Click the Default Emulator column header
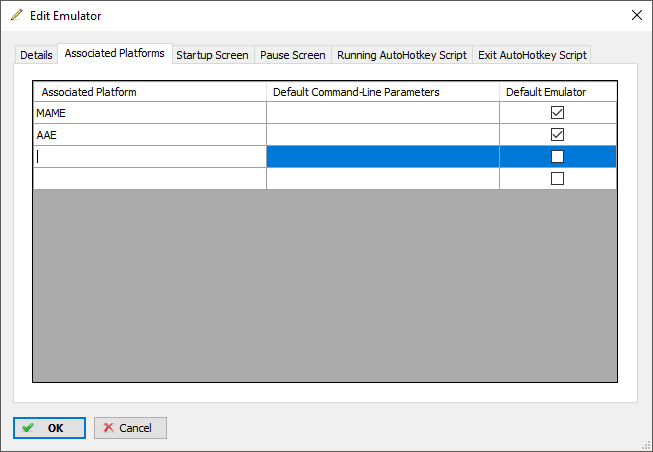The image size is (653, 452). point(558,92)
